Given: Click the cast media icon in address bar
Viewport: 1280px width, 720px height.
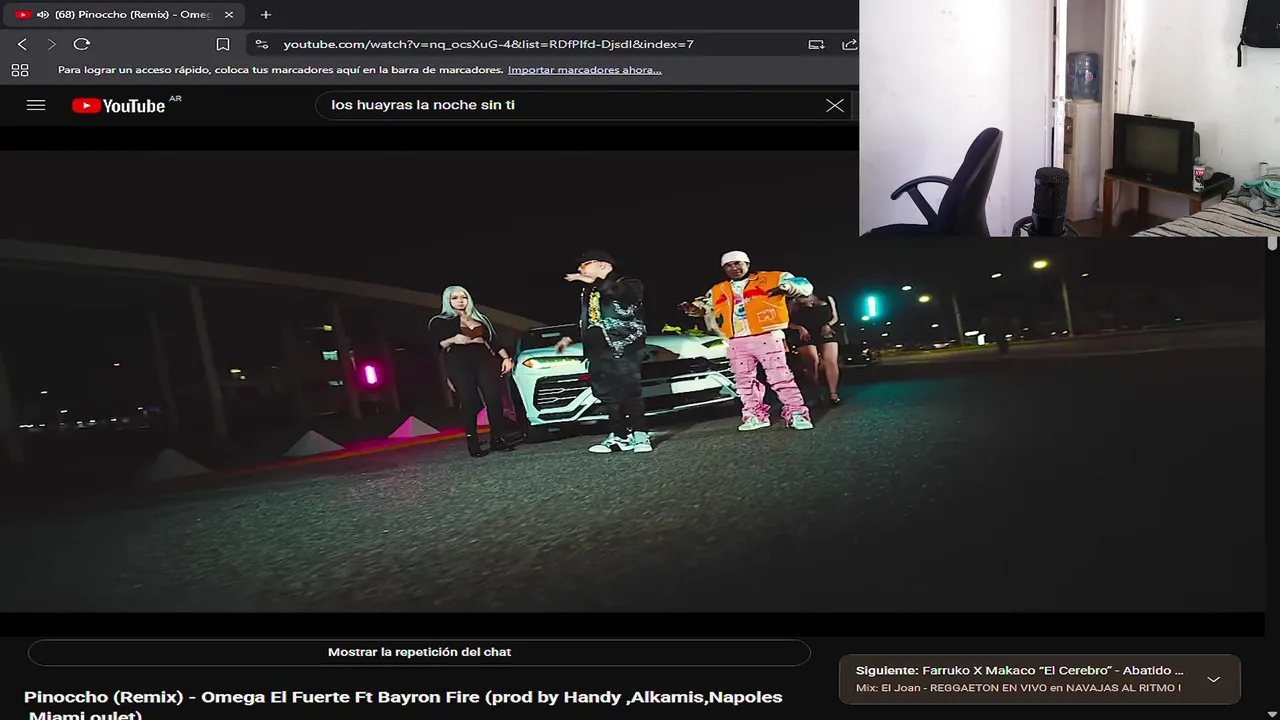Looking at the screenshot, I should point(816,44).
